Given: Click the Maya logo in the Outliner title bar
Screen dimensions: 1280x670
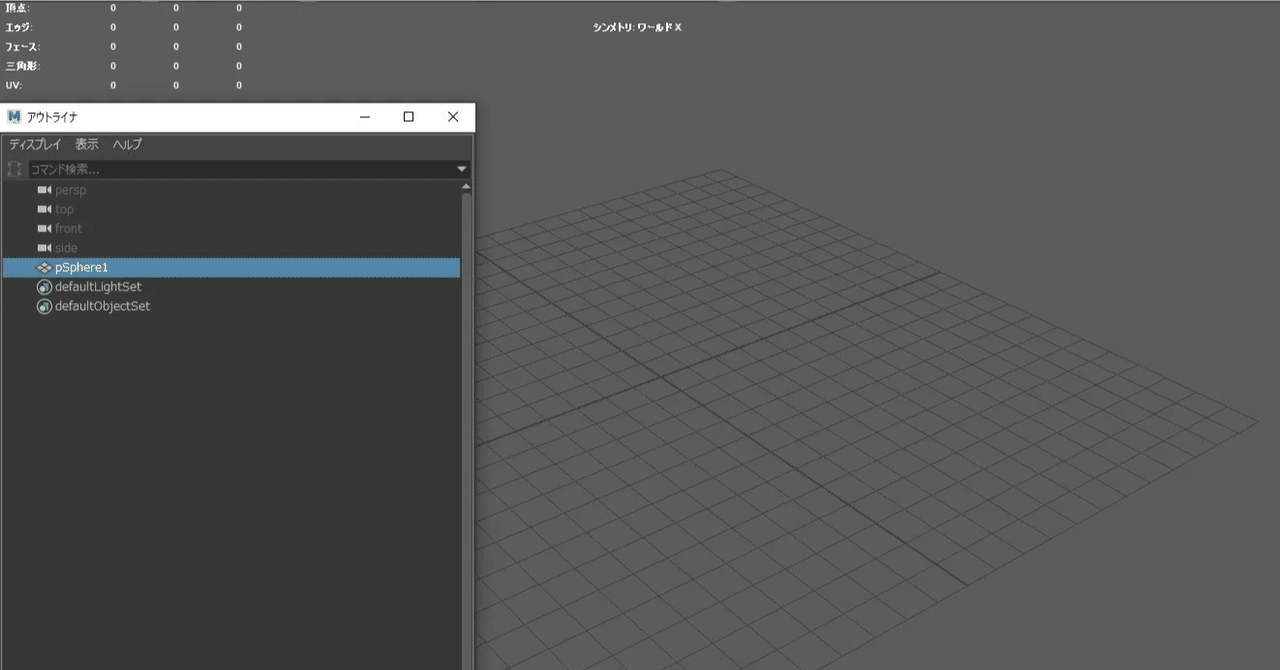Looking at the screenshot, I should tap(13, 116).
